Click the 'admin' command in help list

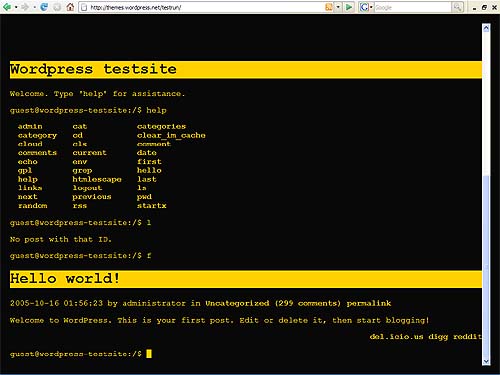tap(30, 126)
